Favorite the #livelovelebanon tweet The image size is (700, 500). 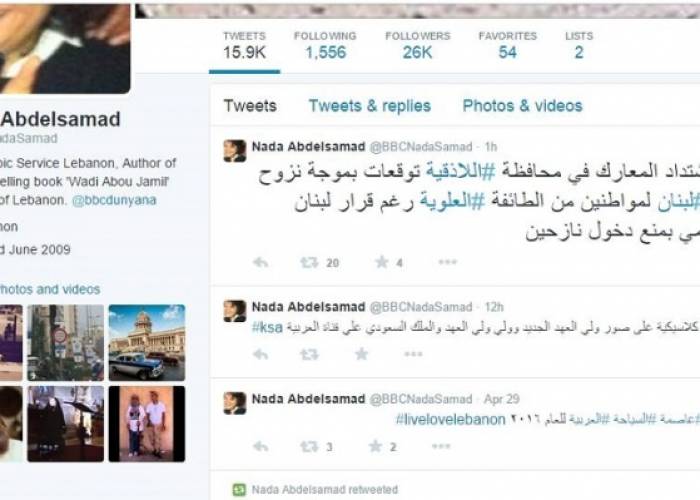tap(375, 446)
